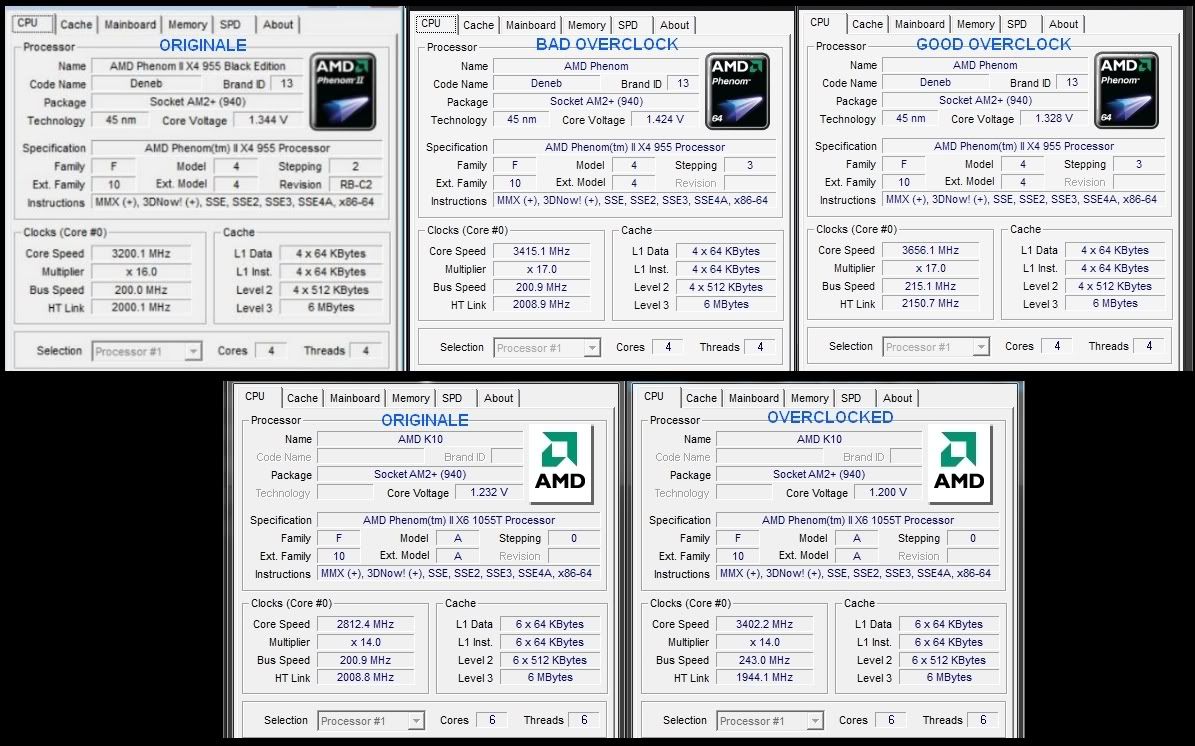Open the Mainboard tab in the OVERCLOCKED window

click(754, 398)
